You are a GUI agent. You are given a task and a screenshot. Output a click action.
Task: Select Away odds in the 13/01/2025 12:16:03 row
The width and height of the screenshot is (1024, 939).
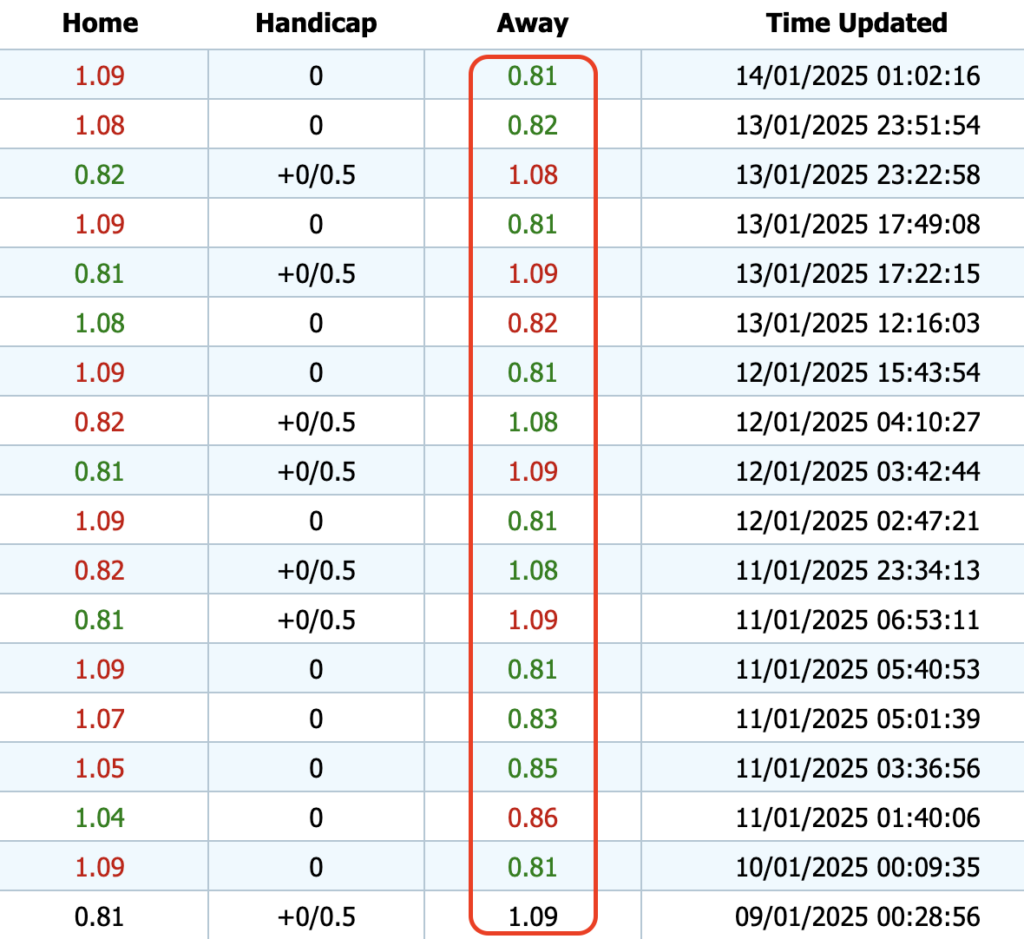(x=532, y=323)
